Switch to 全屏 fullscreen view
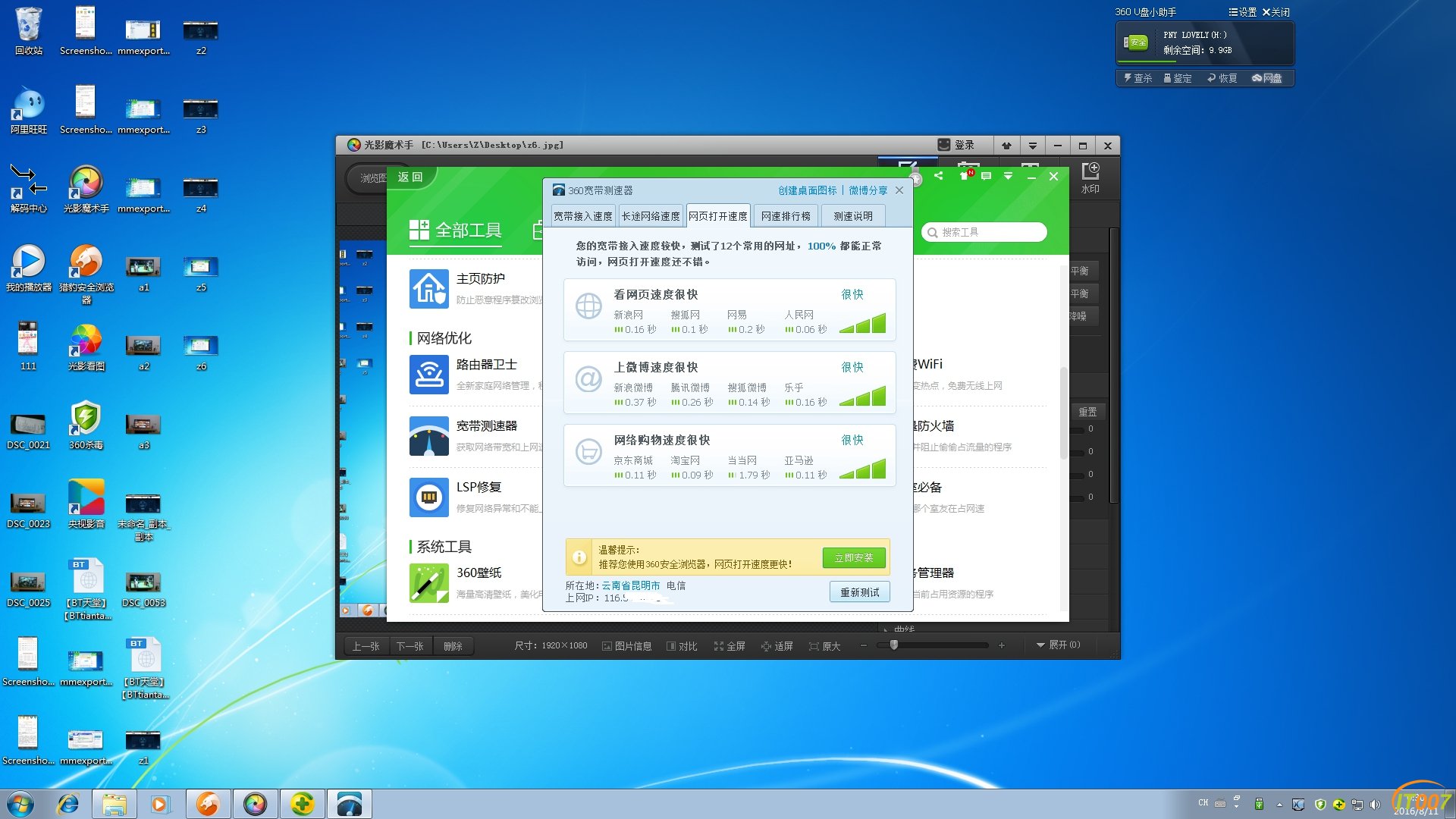This screenshot has width=1456, height=819. point(730,646)
